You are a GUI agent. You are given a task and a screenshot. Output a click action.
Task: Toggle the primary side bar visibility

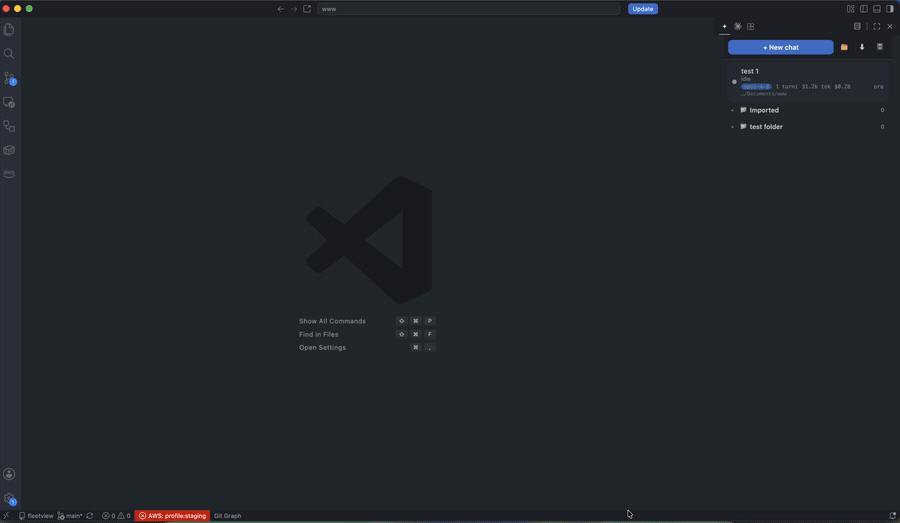(864, 9)
